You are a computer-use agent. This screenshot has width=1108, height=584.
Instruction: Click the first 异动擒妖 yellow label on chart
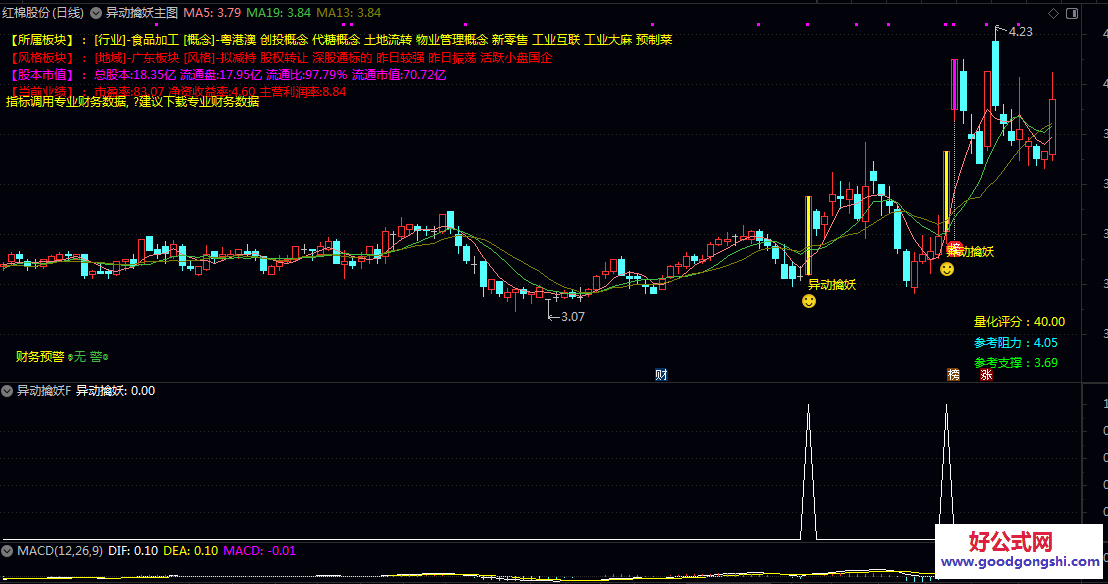coord(832,285)
